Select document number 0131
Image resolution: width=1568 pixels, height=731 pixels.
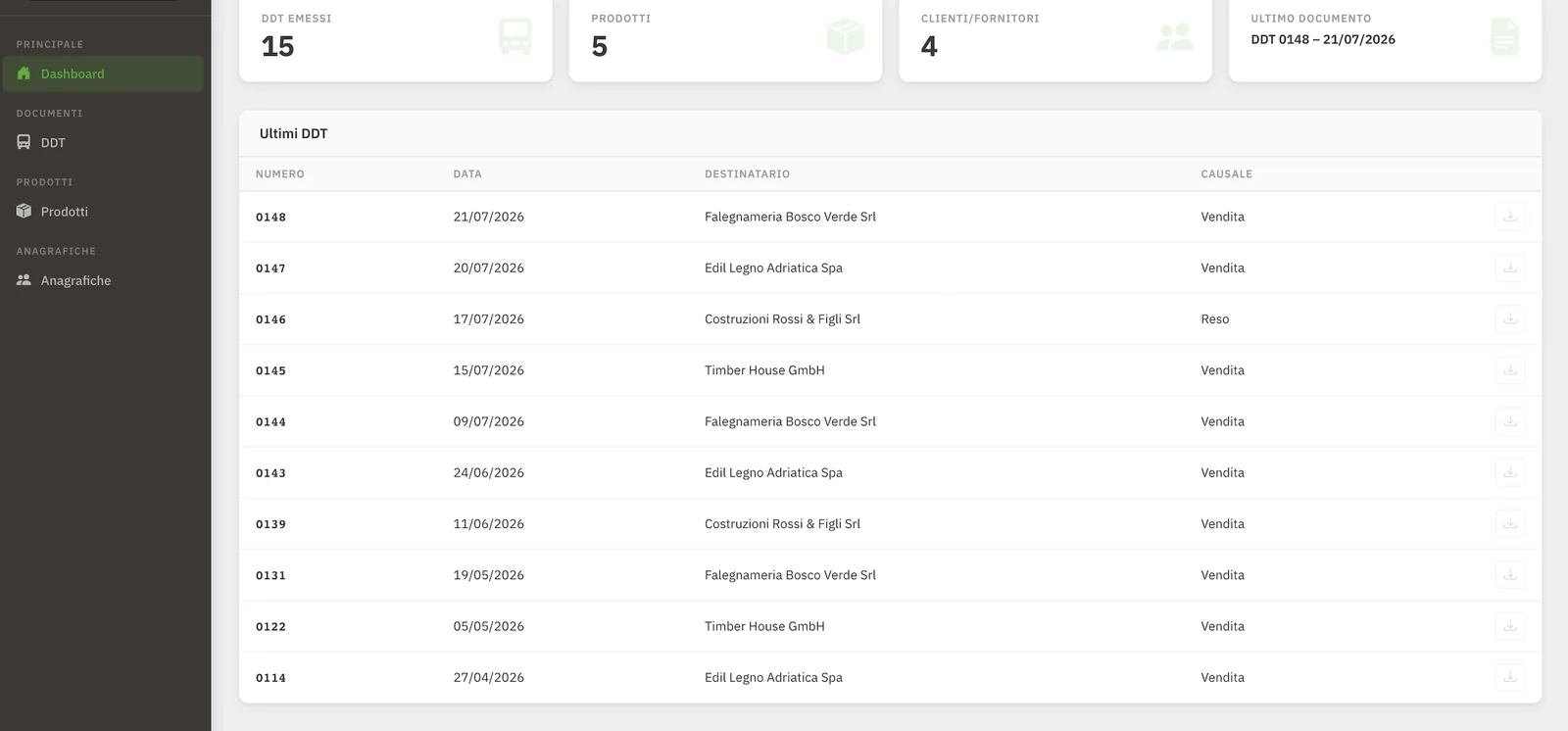(x=270, y=575)
